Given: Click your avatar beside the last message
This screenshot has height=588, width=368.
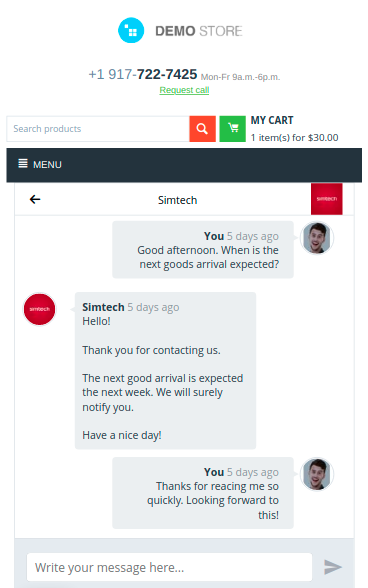Looking at the screenshot, I should click(317, 474).
